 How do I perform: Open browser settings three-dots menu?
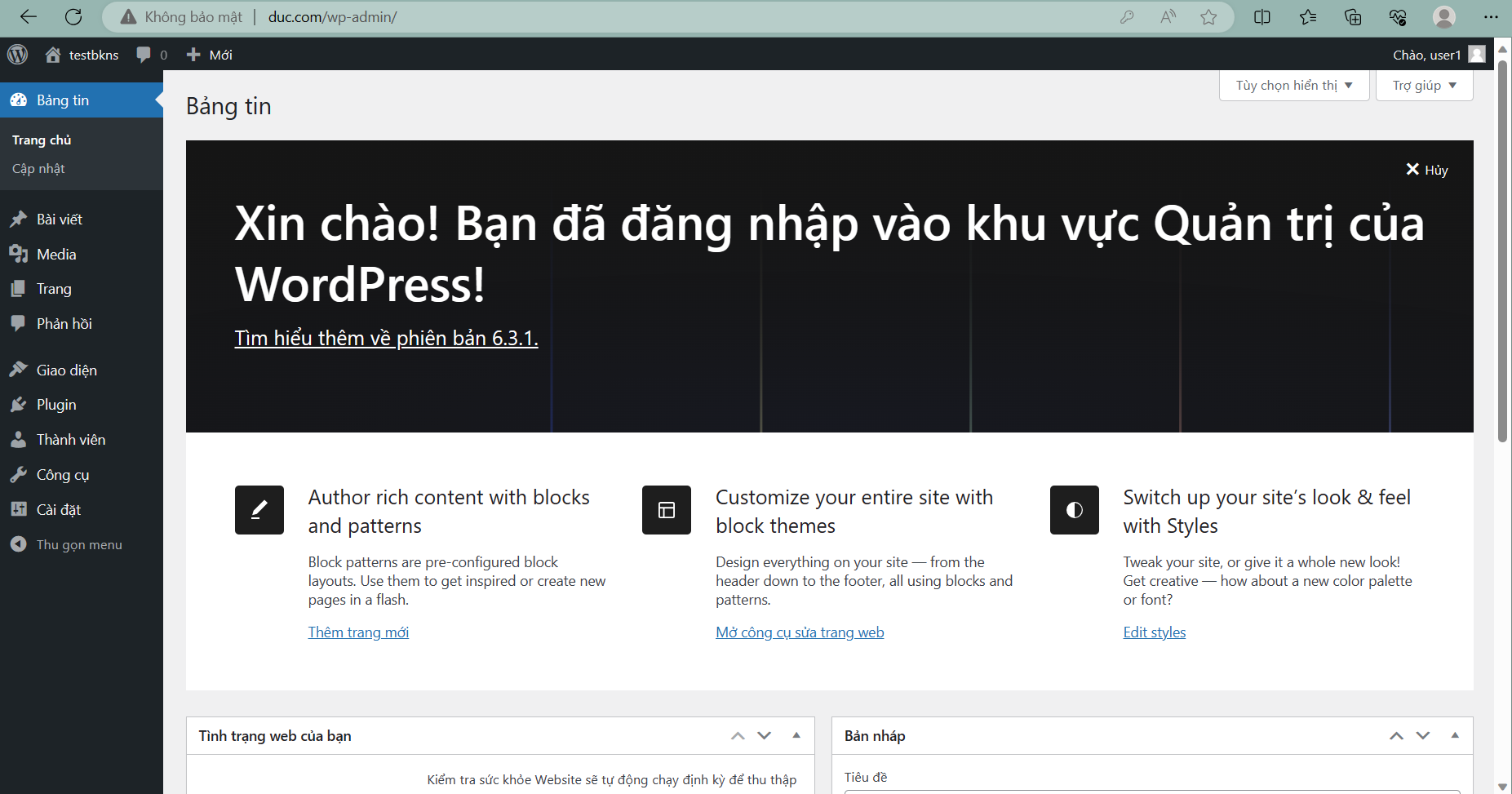(1491, 17)
